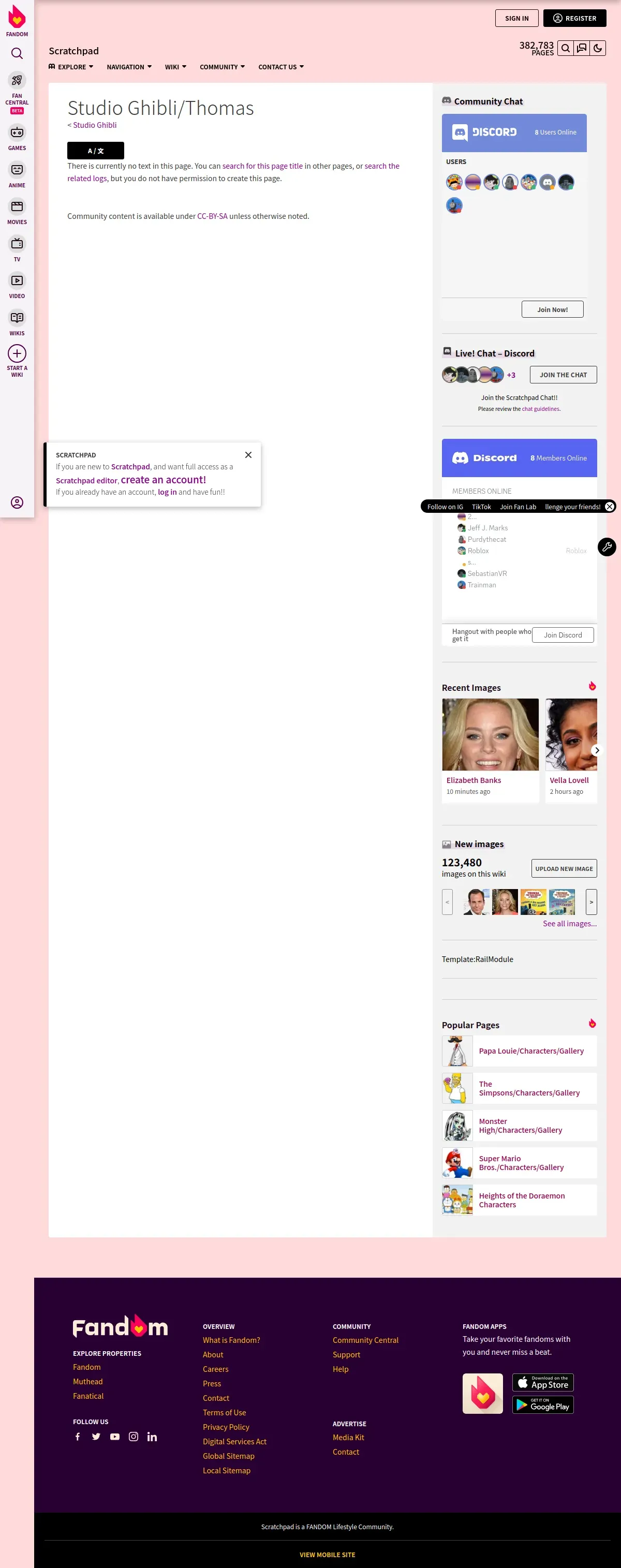Close the Scratchpad notification popup
The width and height of the screenshot is (621, 1568).
pyautogui.click(x=248, y=455)
